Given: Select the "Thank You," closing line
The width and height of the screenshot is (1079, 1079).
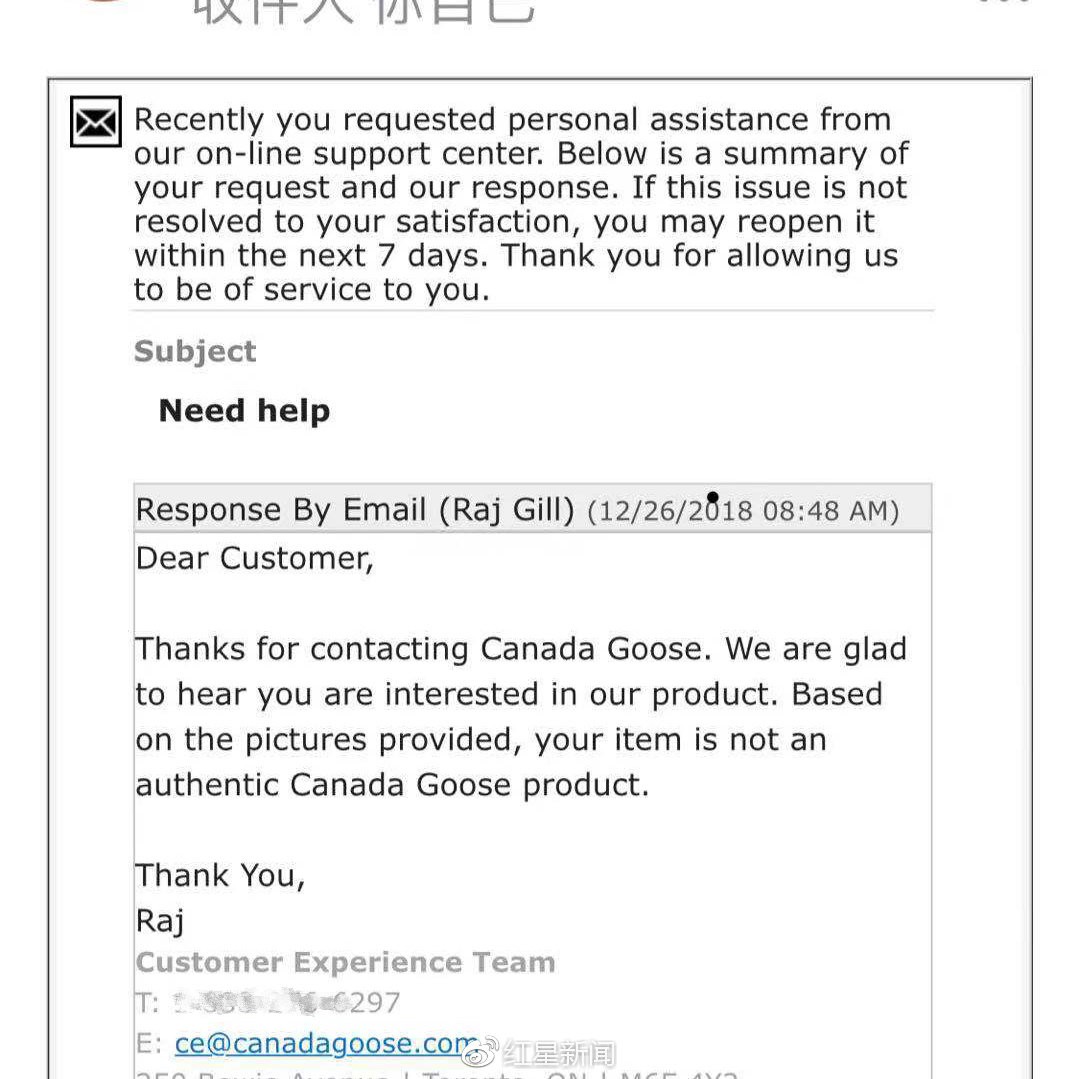Looking at the screenshot, I should [x=220, y=875].
